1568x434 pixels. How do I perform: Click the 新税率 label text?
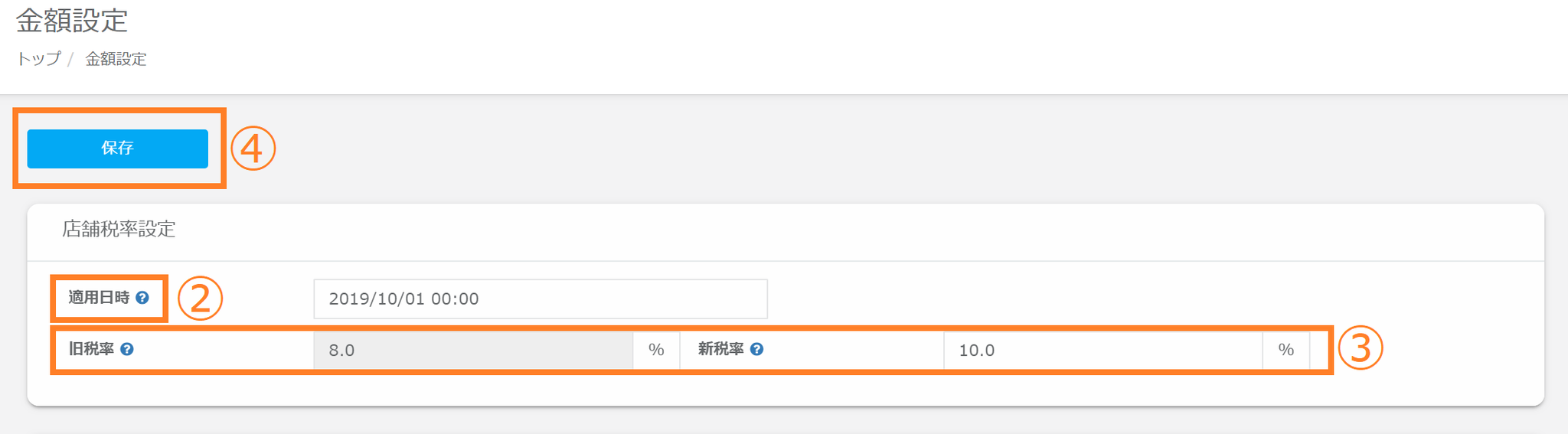pyautogui.click(x=720, y=349)
